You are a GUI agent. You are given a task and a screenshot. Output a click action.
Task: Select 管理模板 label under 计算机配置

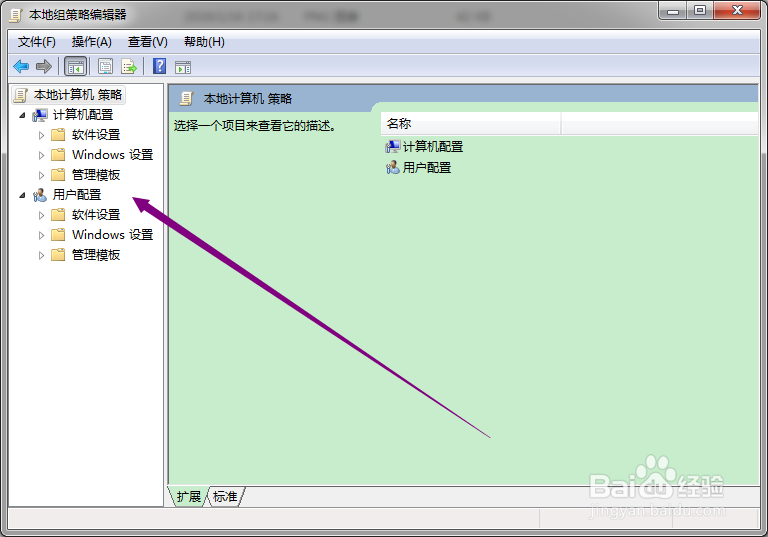coord(96,175)
